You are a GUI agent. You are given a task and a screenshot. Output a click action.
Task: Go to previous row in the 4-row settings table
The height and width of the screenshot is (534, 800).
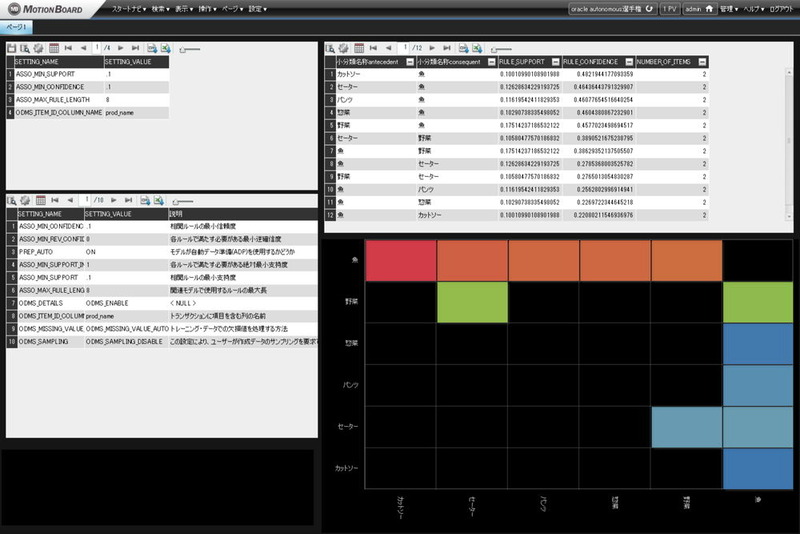pos(83,48)
